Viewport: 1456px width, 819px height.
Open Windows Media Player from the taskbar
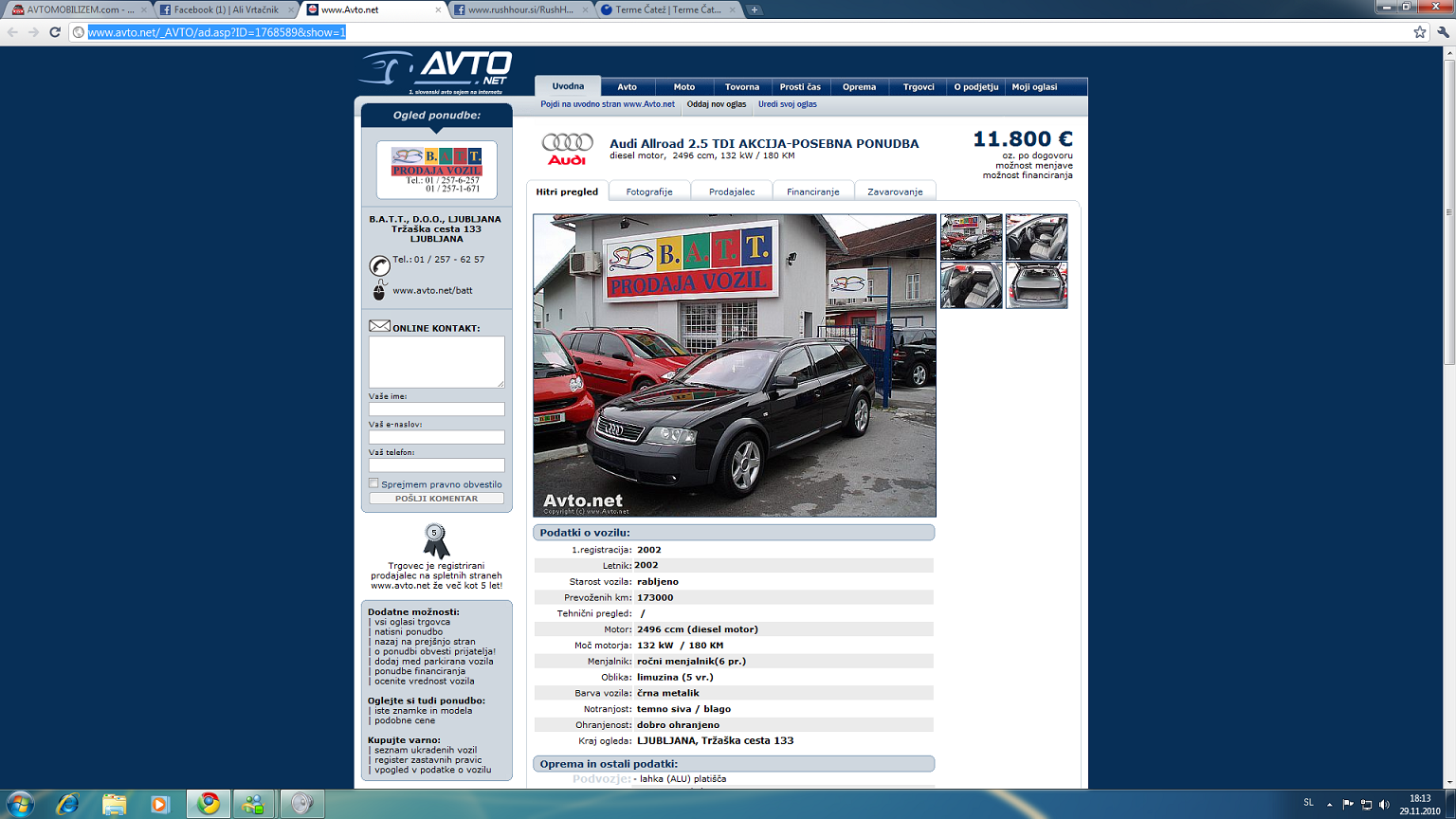point(159,804)
